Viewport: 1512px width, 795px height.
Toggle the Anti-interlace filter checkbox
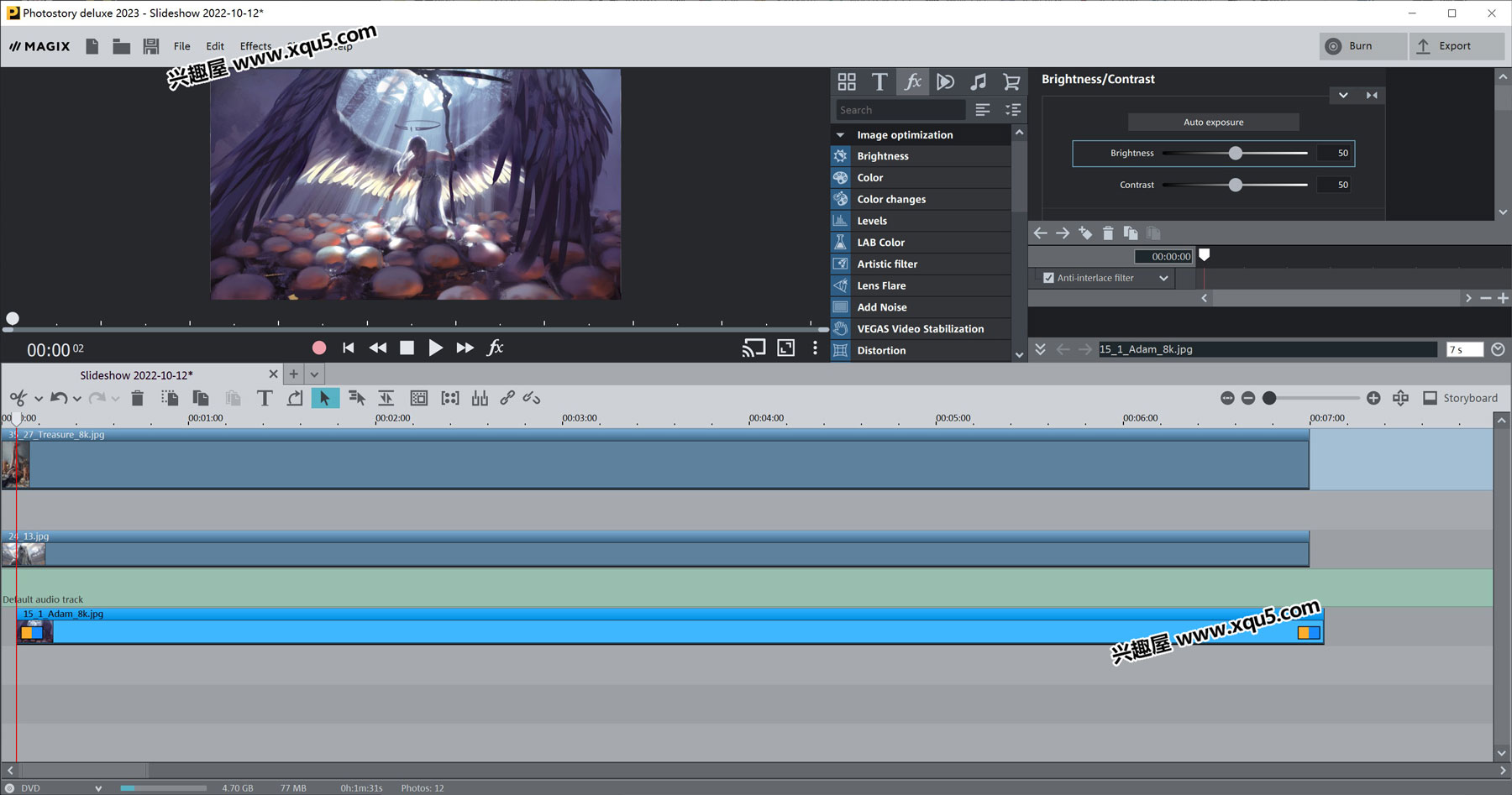1048,278
